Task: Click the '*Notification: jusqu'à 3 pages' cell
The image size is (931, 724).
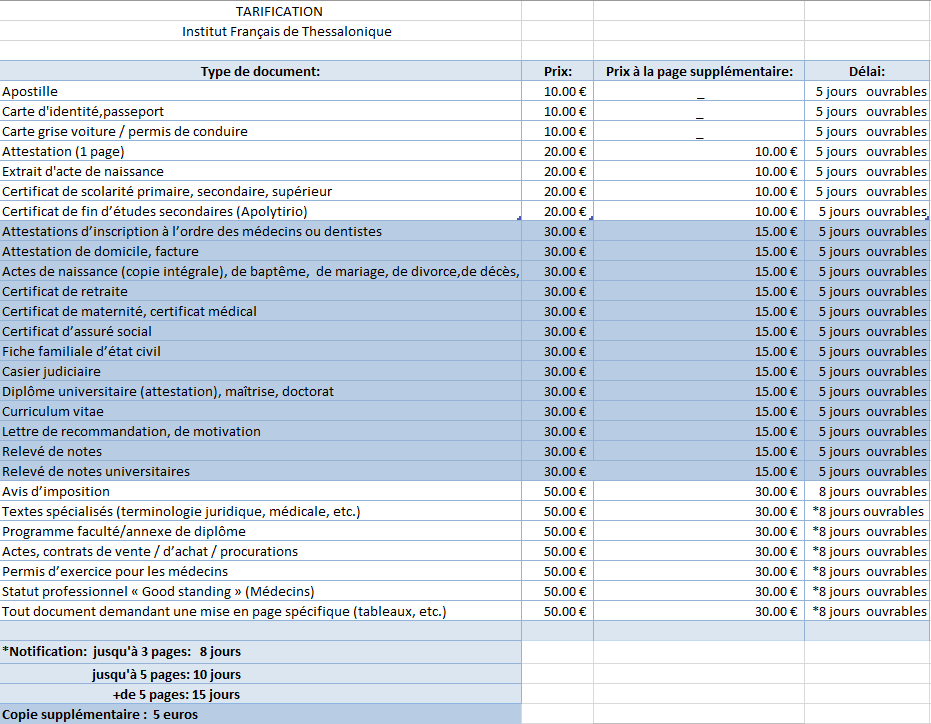Action: click(122, 651)
